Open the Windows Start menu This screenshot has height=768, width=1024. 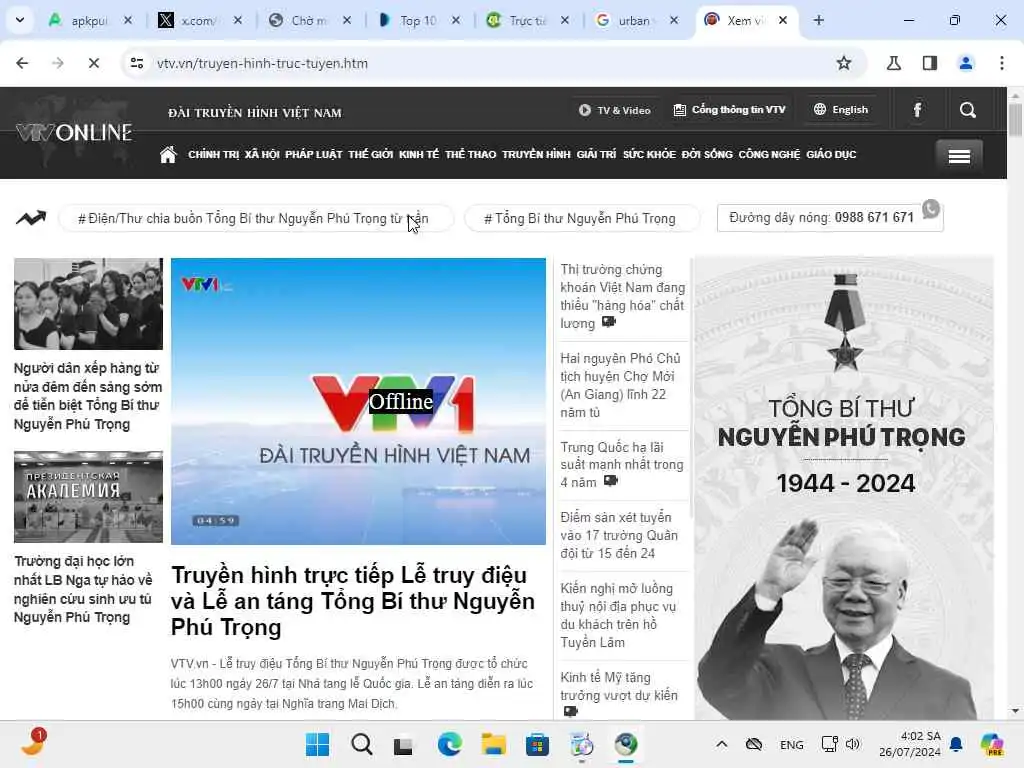pos(317,744)
